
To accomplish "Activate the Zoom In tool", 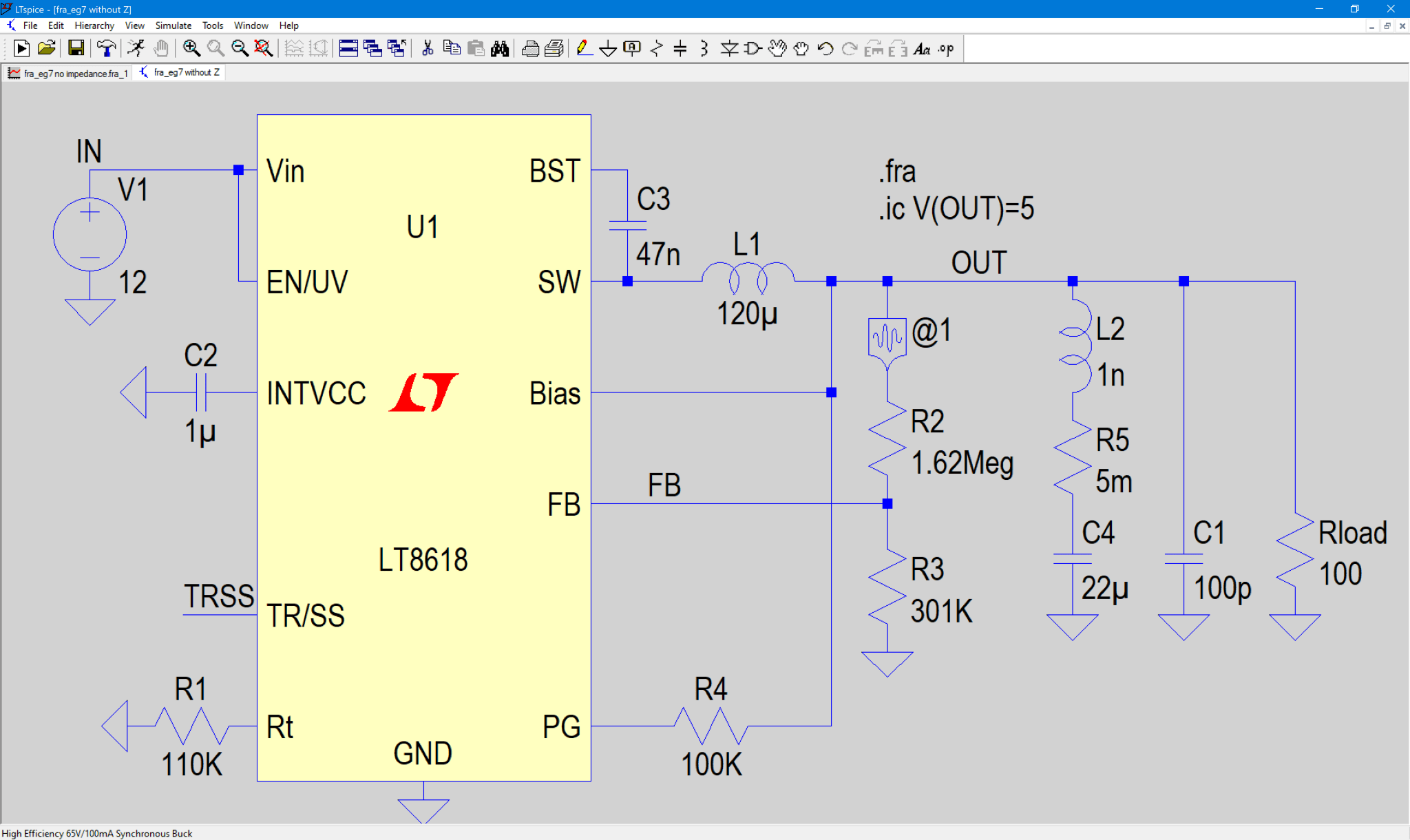I will (193, 48).
